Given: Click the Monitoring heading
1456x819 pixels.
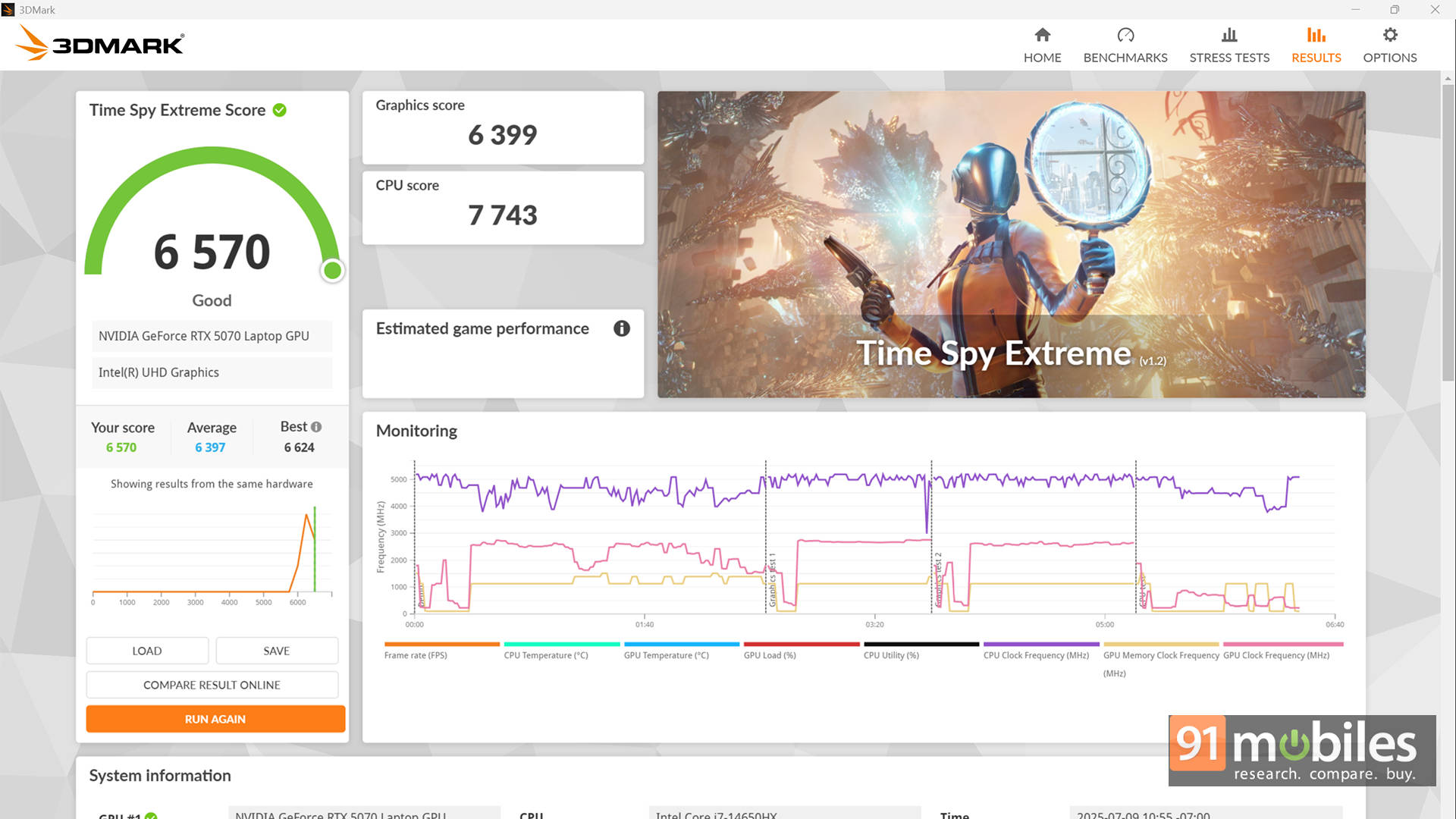Looking at the screenshot, I should point(416,431).
